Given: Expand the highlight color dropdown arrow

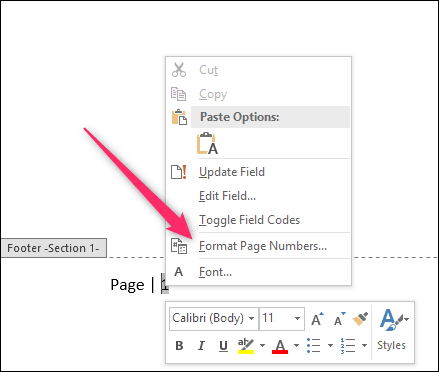Looking at the screenshot, I should click(x=262, y=345).
